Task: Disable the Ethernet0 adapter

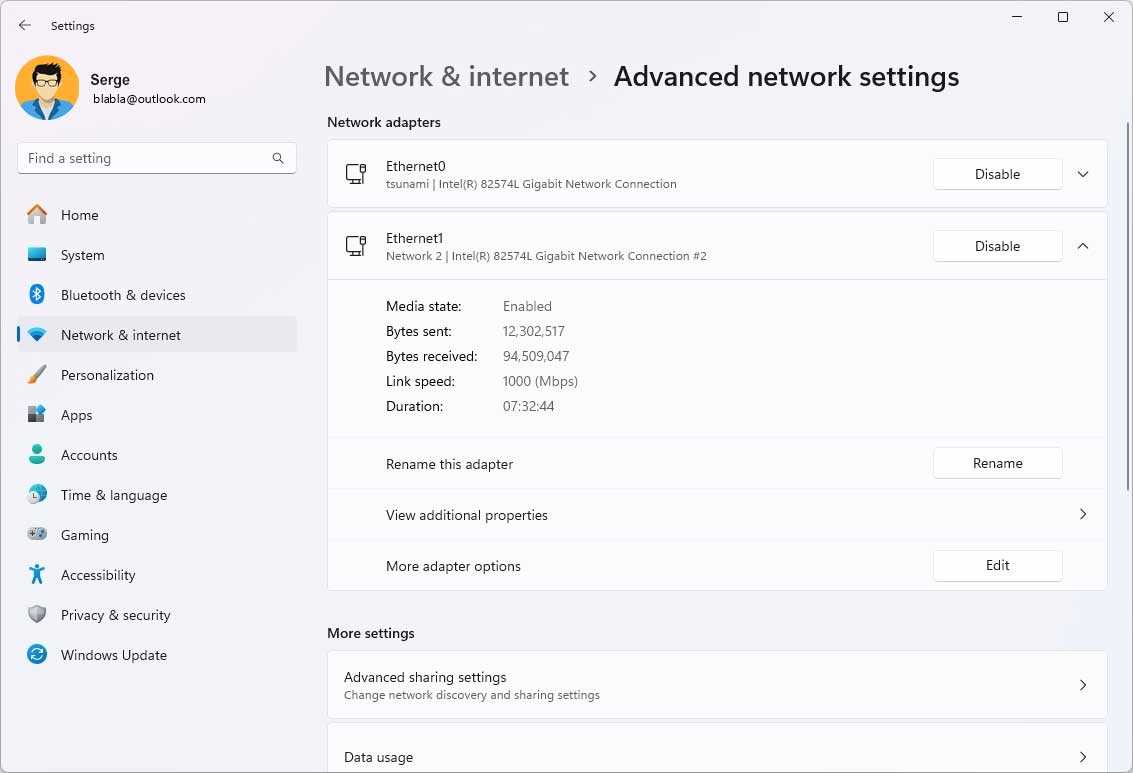Action: click(997, 174)
